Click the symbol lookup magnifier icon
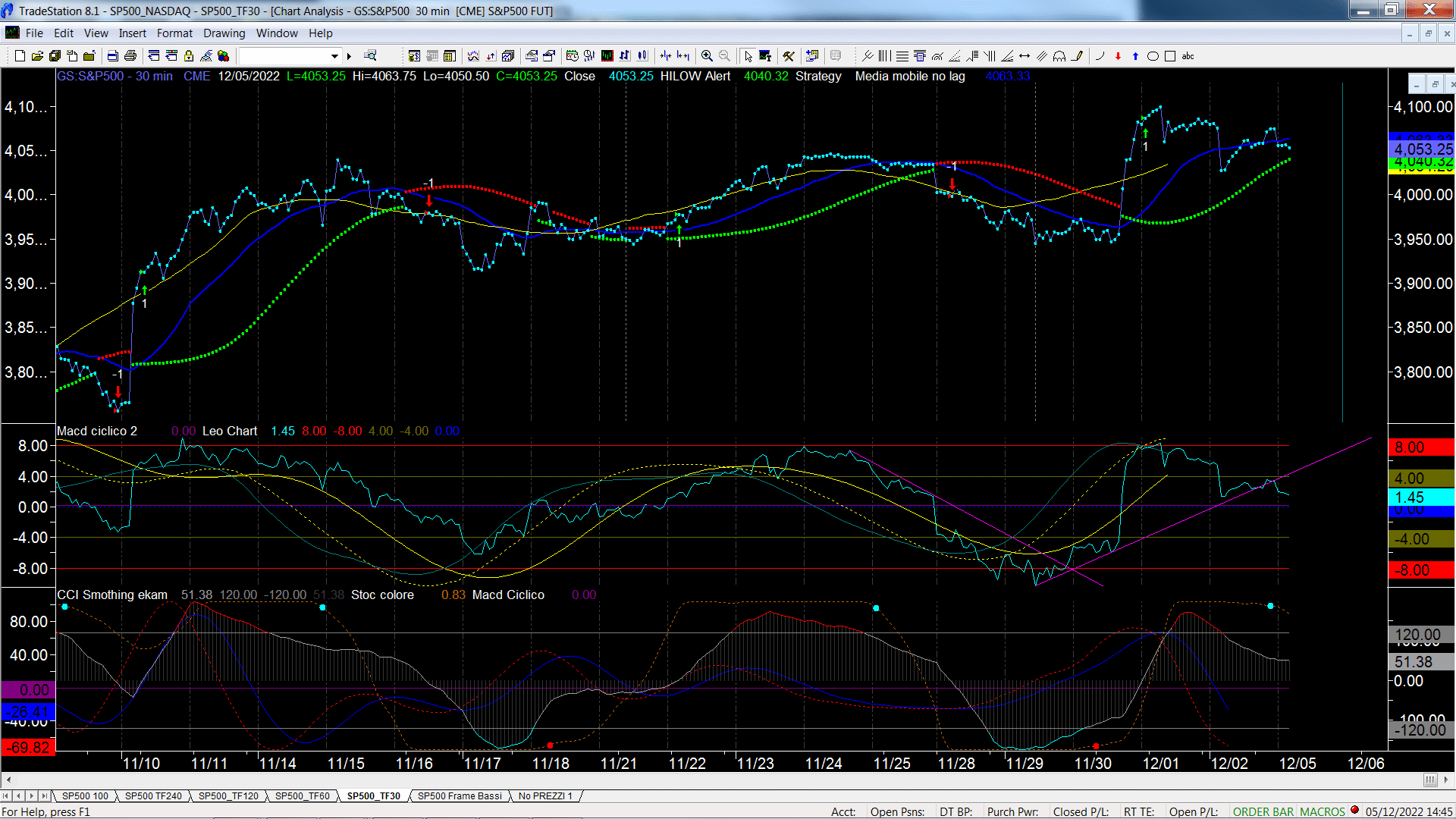 370,56
